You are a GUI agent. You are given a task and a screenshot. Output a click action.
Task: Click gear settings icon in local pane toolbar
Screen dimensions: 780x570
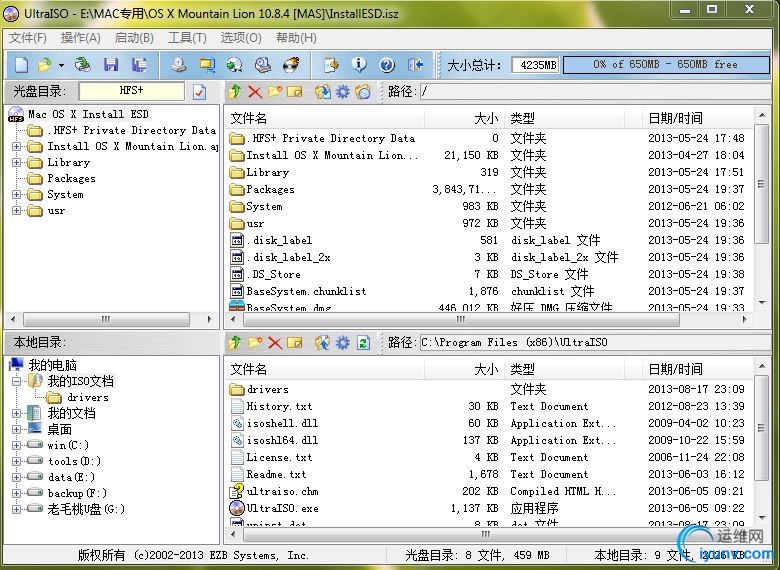(x=343, y=343)
